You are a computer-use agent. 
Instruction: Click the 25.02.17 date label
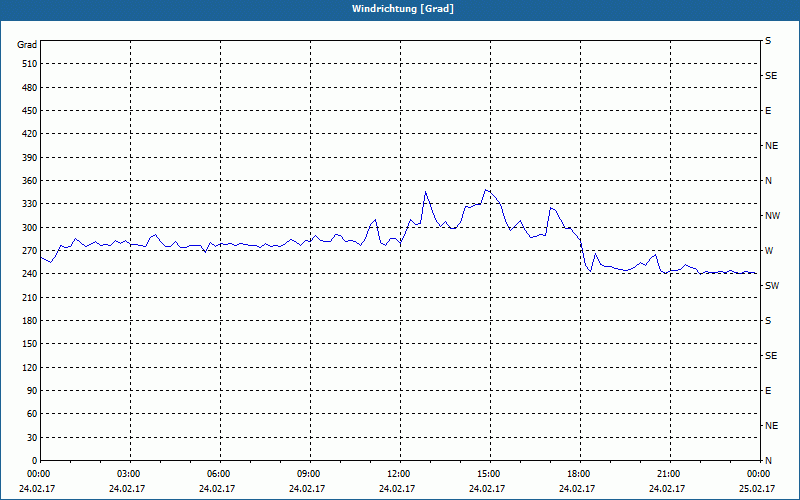(x=757, y=489)
